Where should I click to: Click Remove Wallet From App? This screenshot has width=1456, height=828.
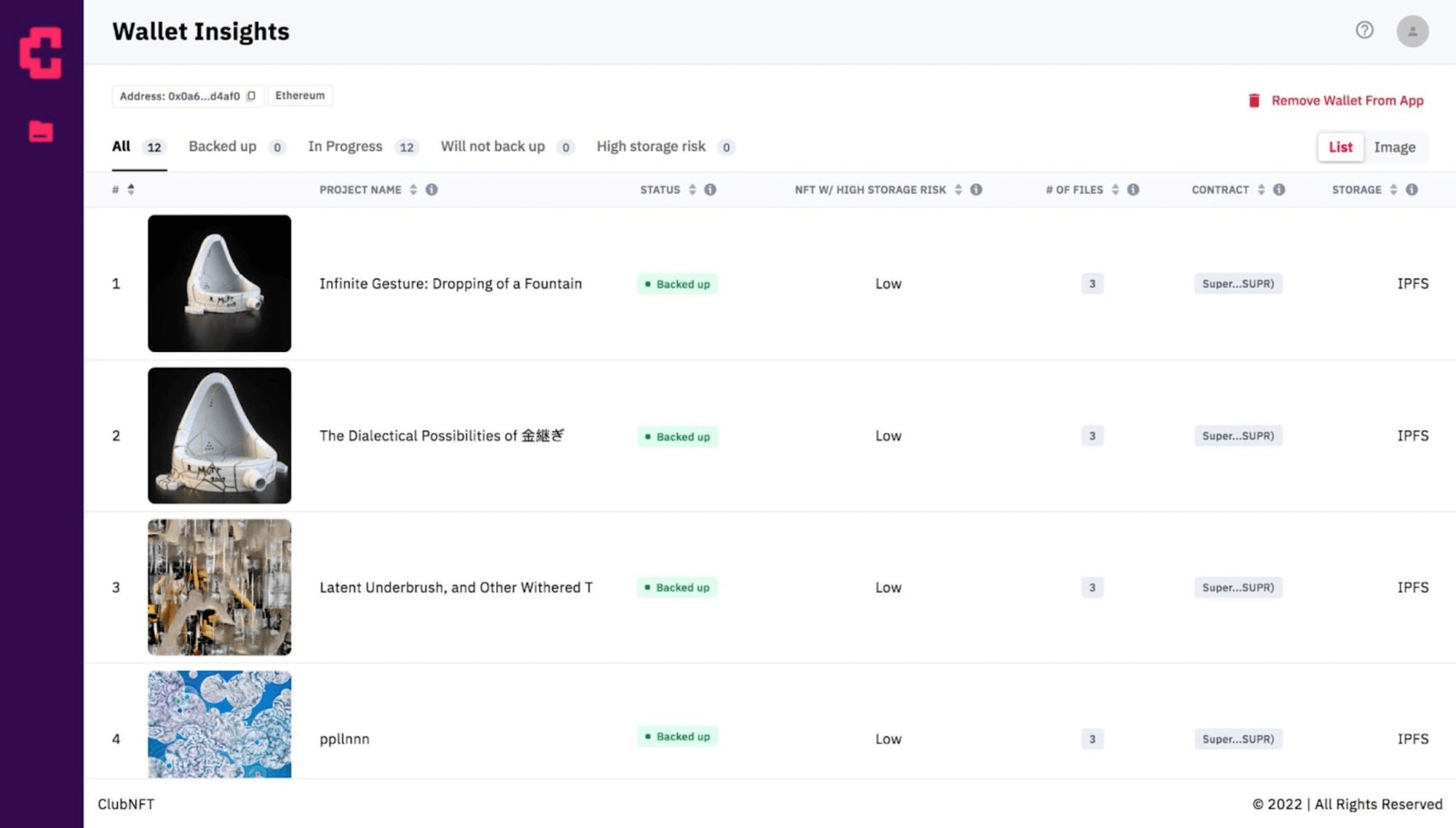click(x=1347, y=100)
